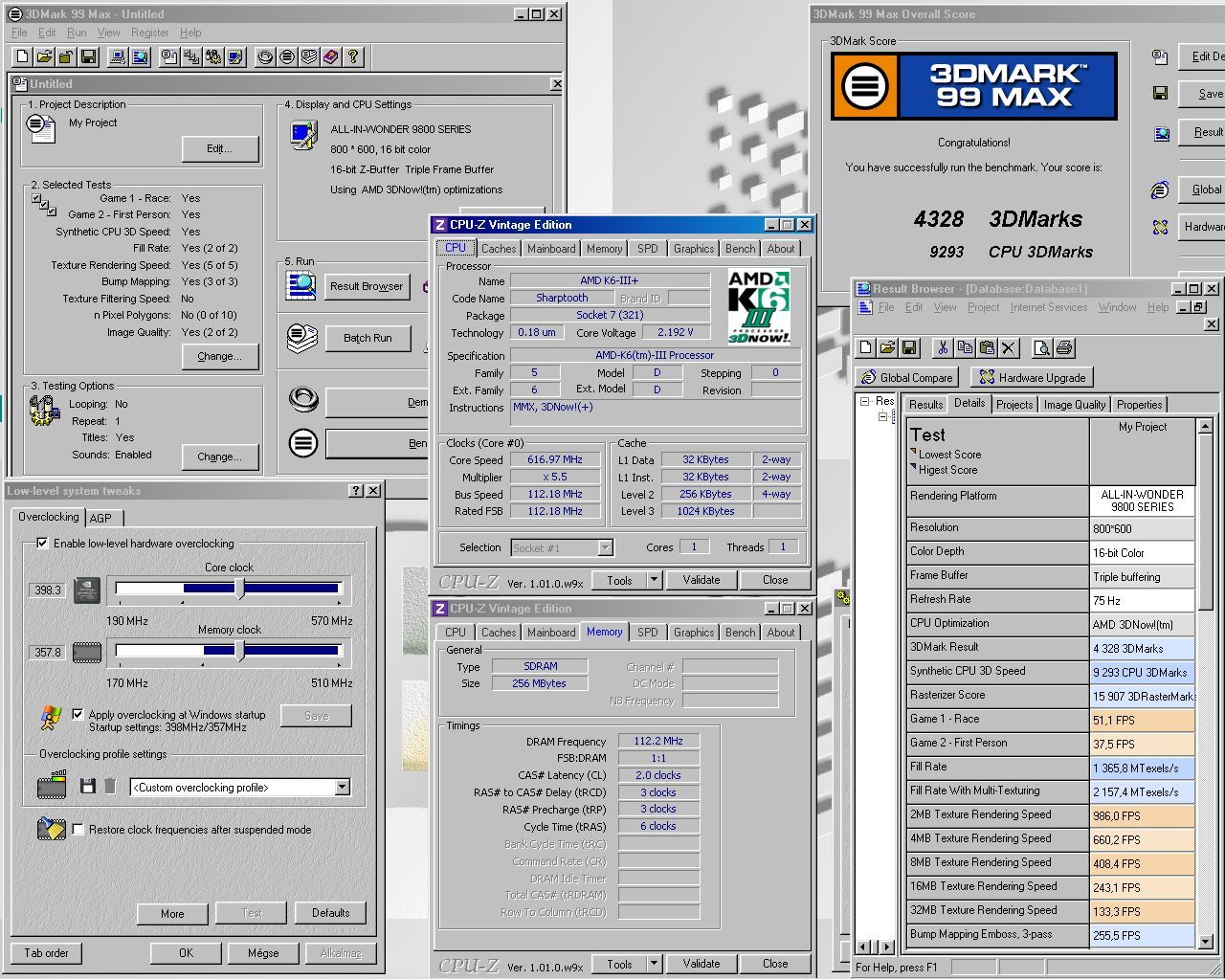Viewport: 1225px width, 980px height.
Task: Click the Core clock slider handle
Action: (x=239, y=589)
